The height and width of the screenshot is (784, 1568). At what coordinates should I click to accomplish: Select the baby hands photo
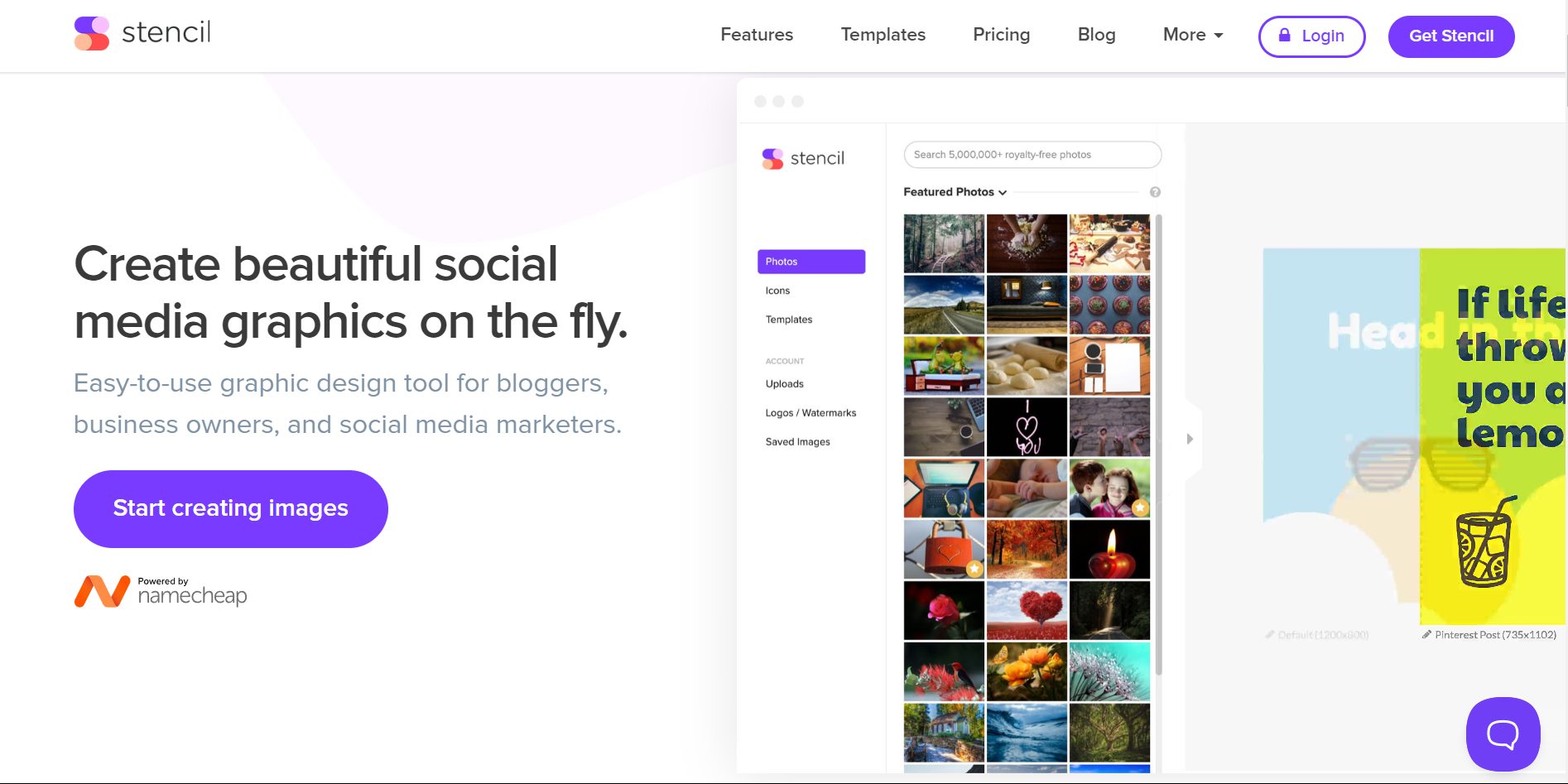1027,488
